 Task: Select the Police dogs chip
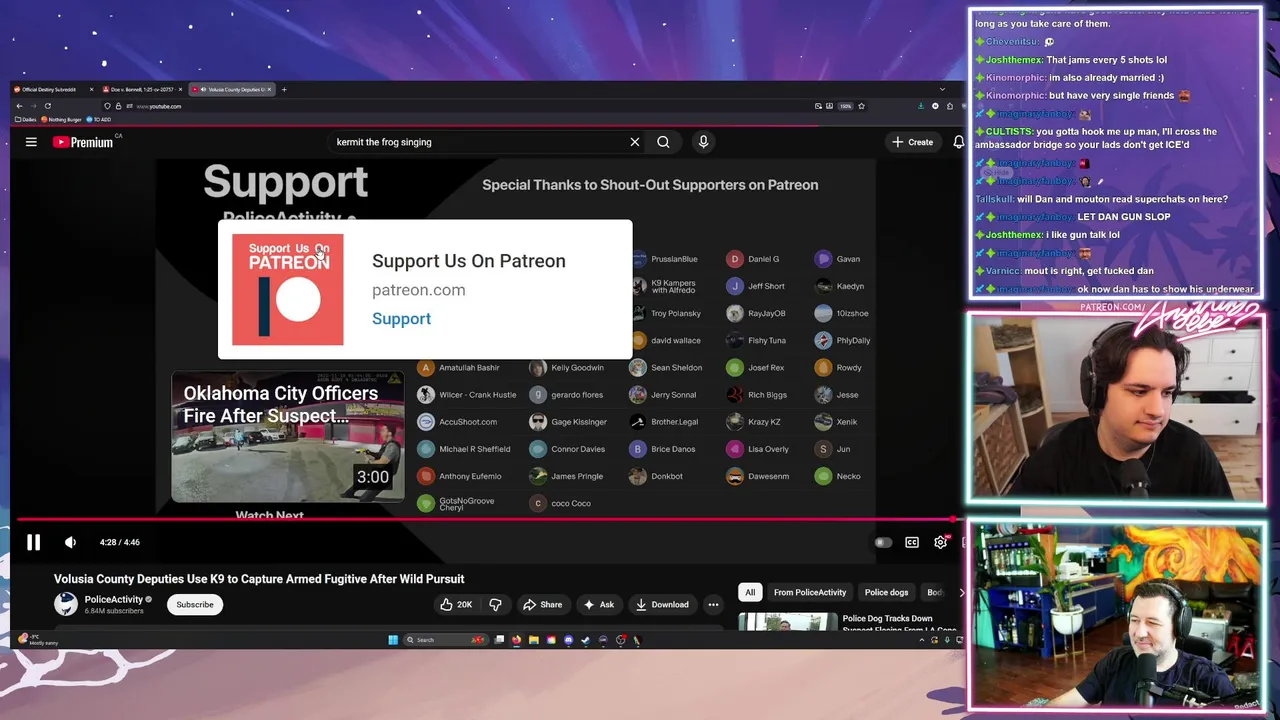click(x=886, y=592)
